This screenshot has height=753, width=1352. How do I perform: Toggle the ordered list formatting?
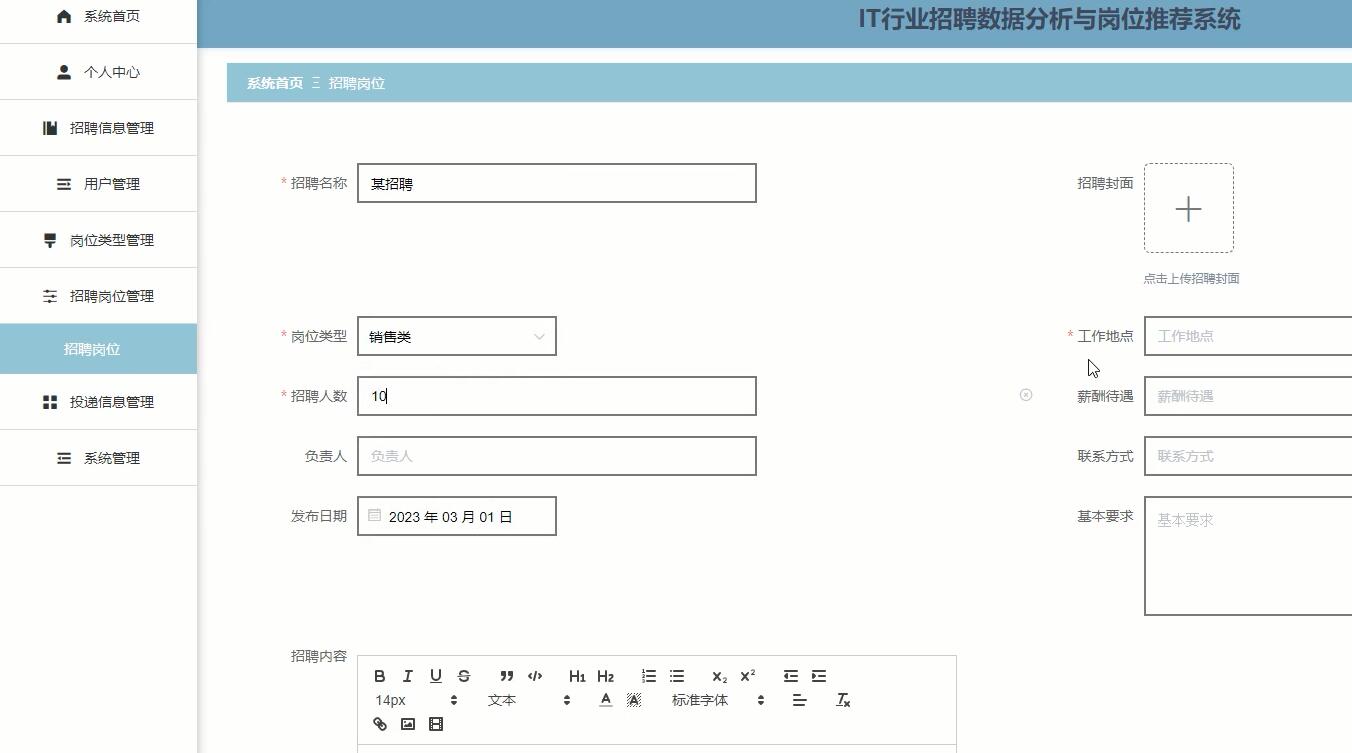coord(648,675)
